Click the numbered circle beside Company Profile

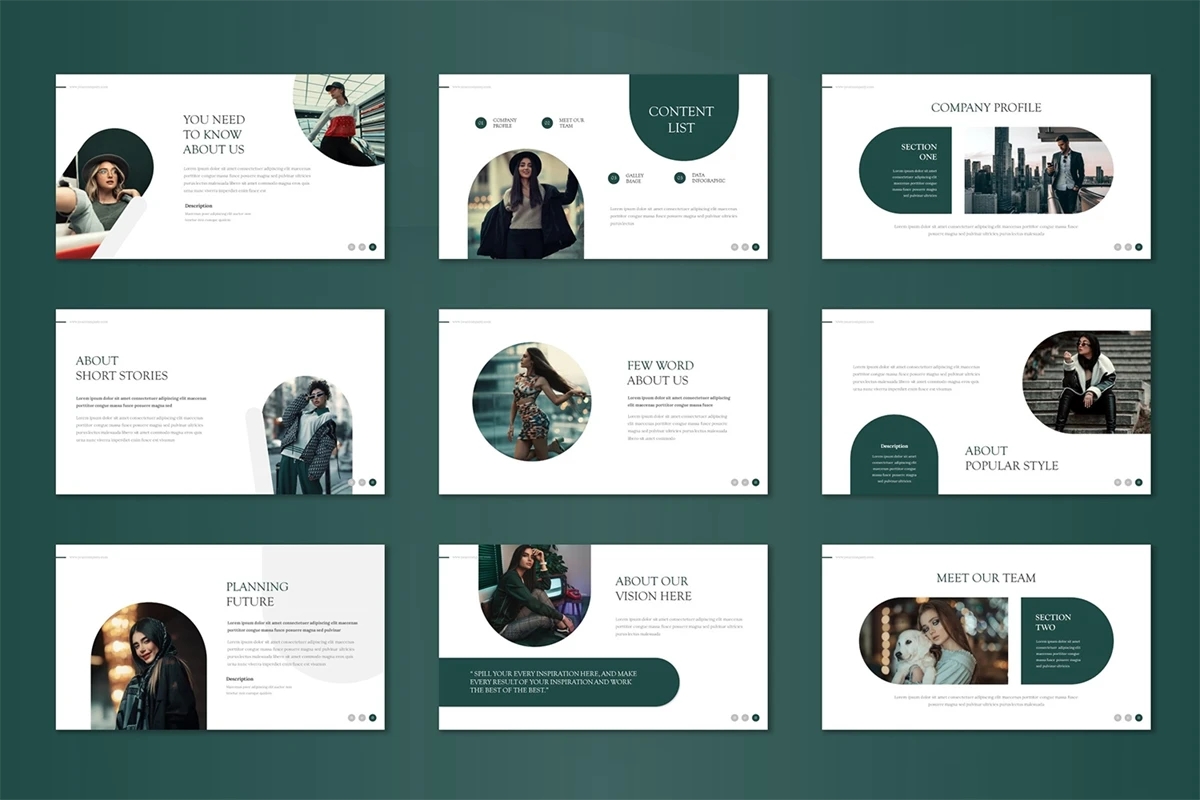click(481, 123)
